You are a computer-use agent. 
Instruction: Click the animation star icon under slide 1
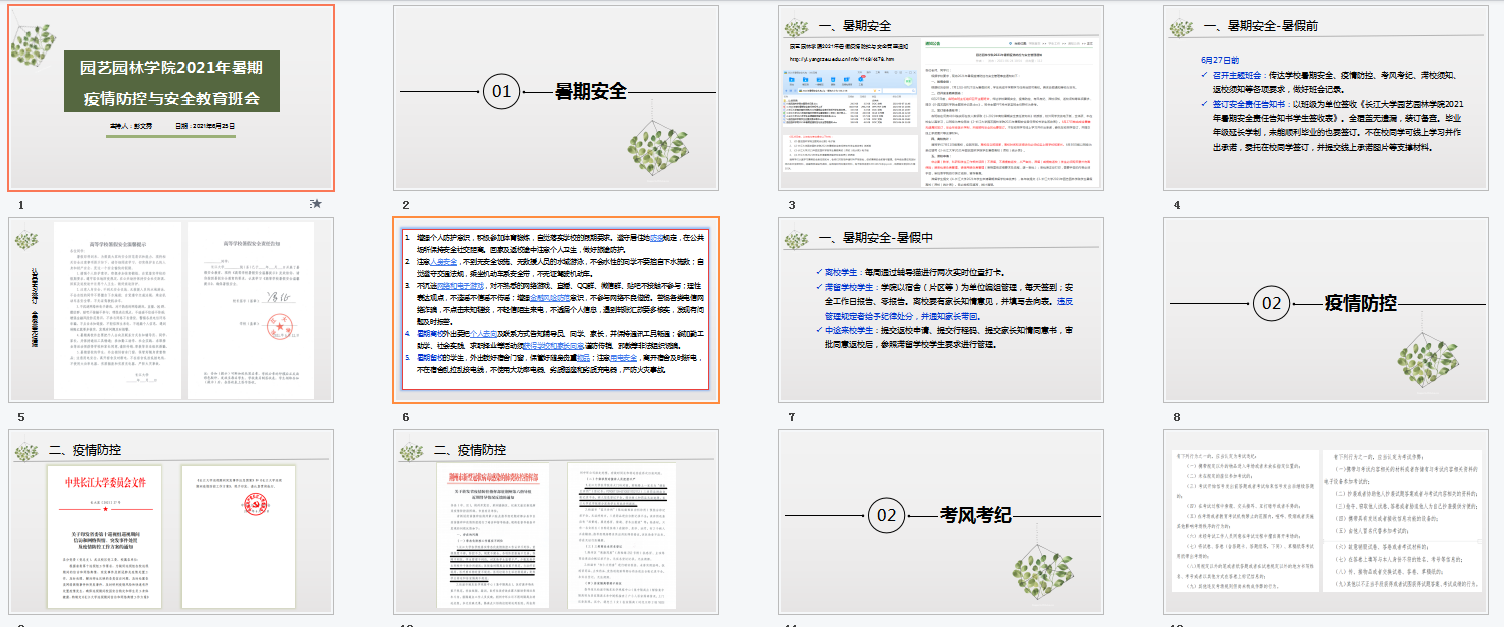click(316, 204)
